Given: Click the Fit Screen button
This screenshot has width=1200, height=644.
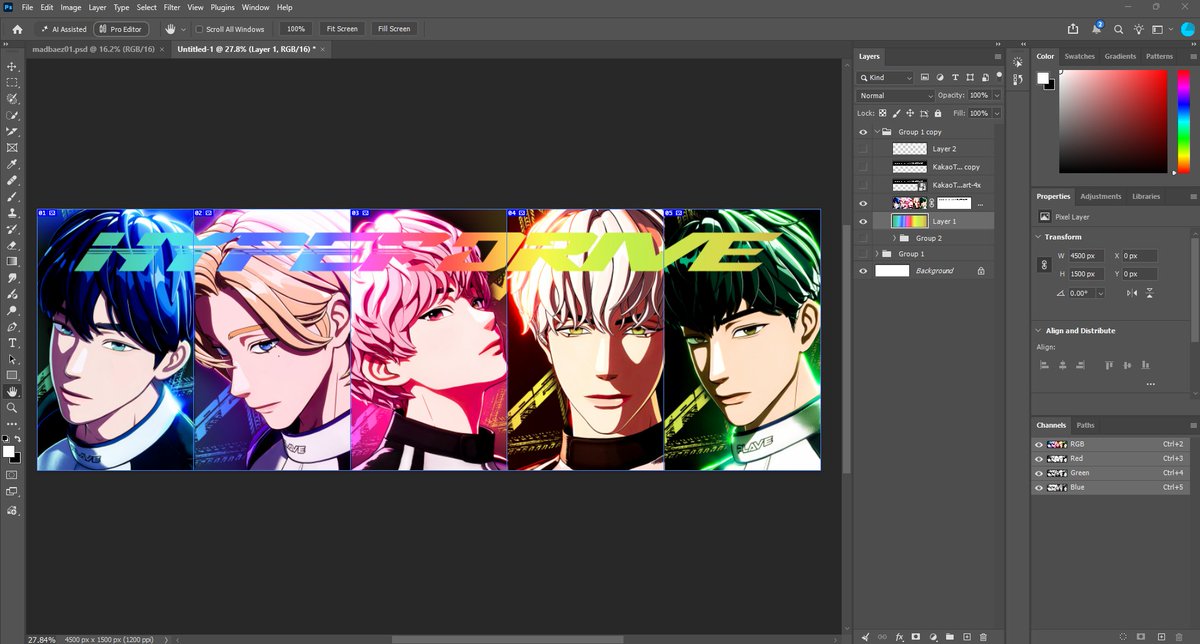Looking at the screenshot, I should click(341, 29).
